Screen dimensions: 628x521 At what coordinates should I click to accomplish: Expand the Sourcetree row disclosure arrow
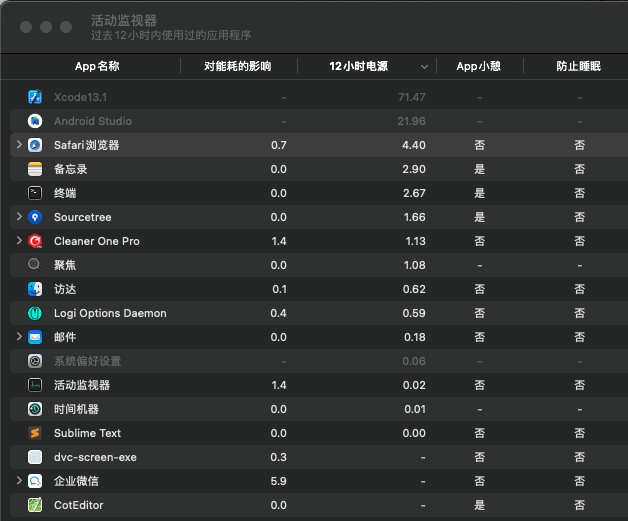pos(19,217)
